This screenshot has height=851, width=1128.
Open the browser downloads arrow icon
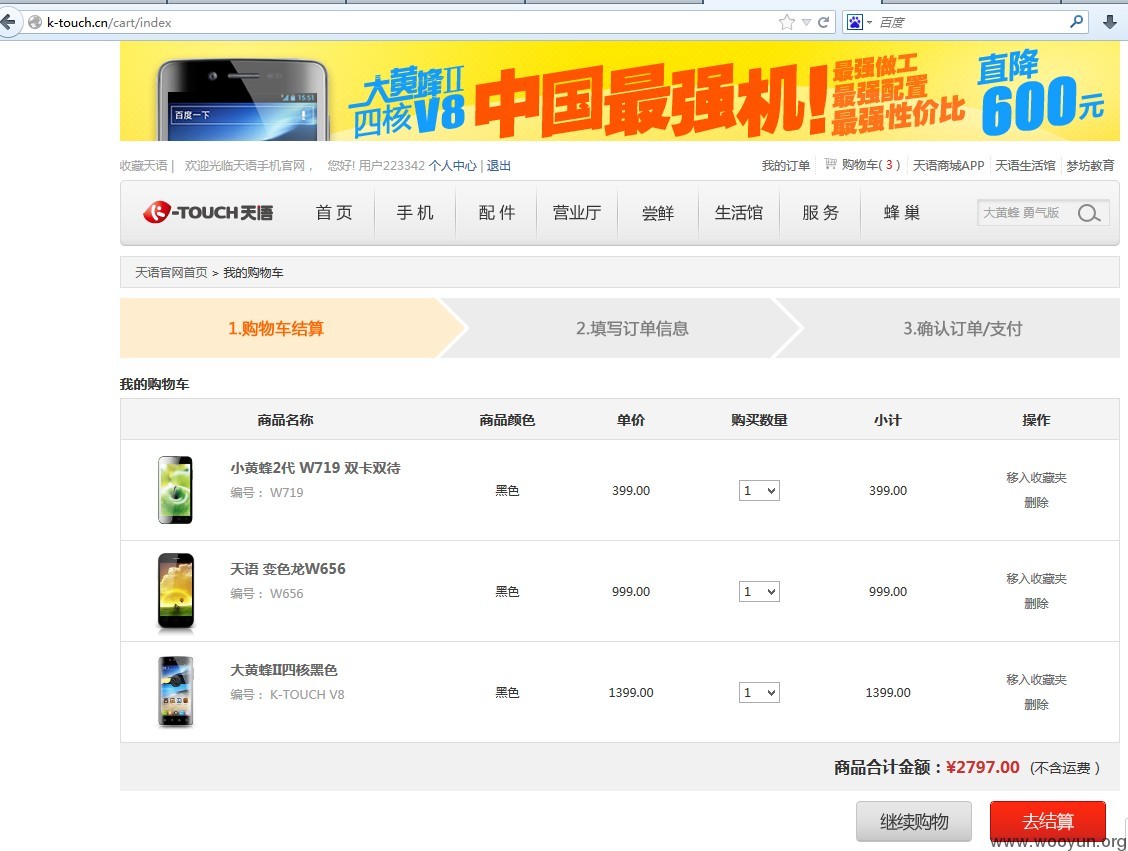(1110, 22)
